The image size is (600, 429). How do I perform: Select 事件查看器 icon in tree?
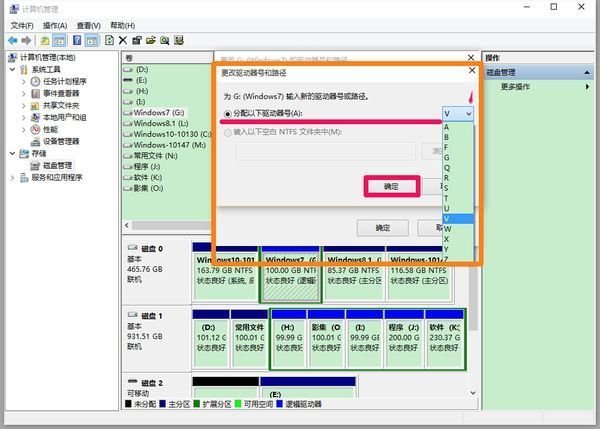(35, 93)
